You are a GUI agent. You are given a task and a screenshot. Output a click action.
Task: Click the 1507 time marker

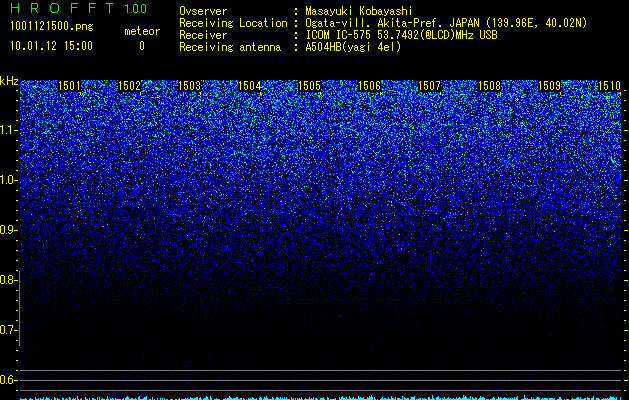point(429,86)
